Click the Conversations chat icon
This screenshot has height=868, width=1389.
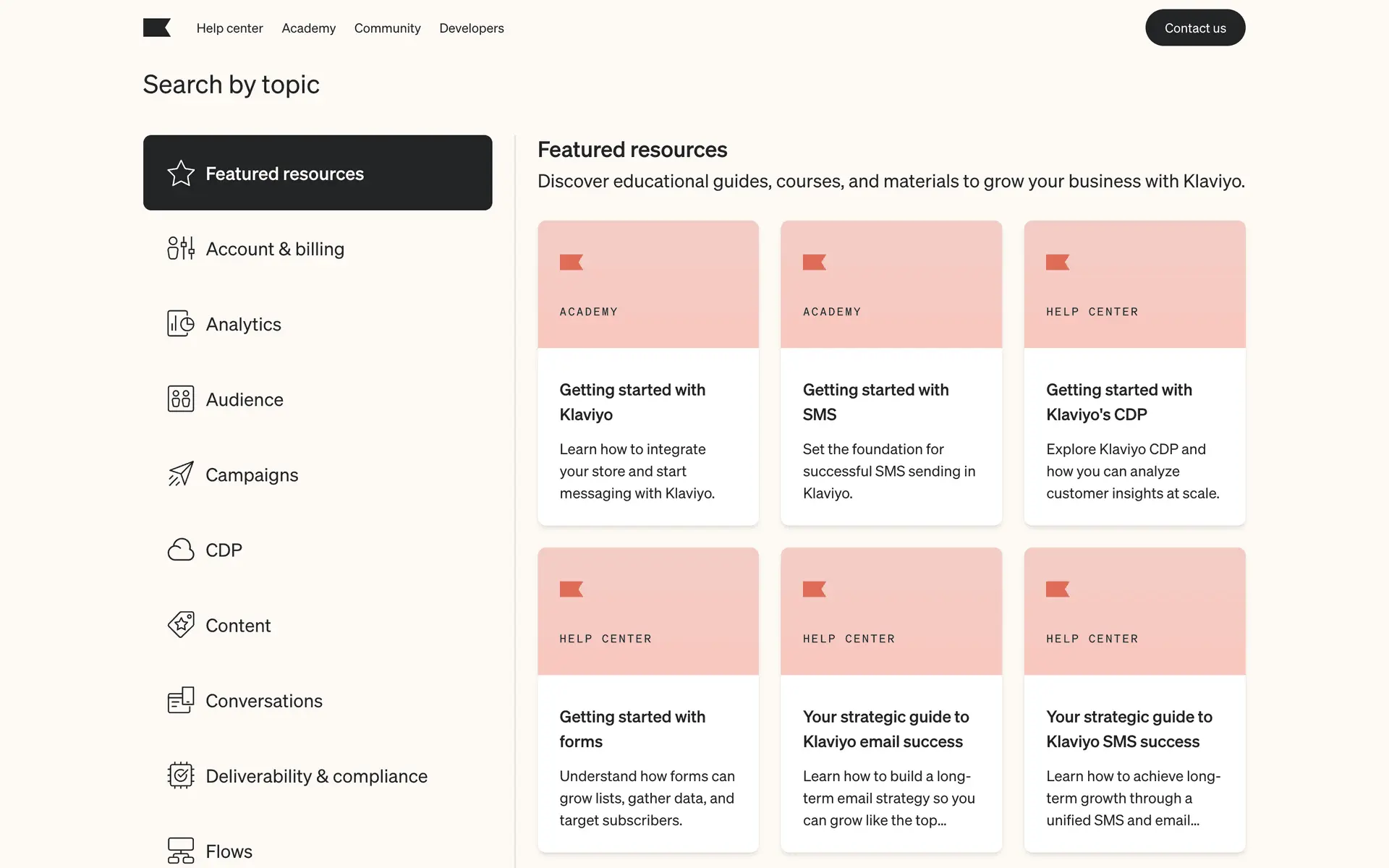tap(181, 700)
